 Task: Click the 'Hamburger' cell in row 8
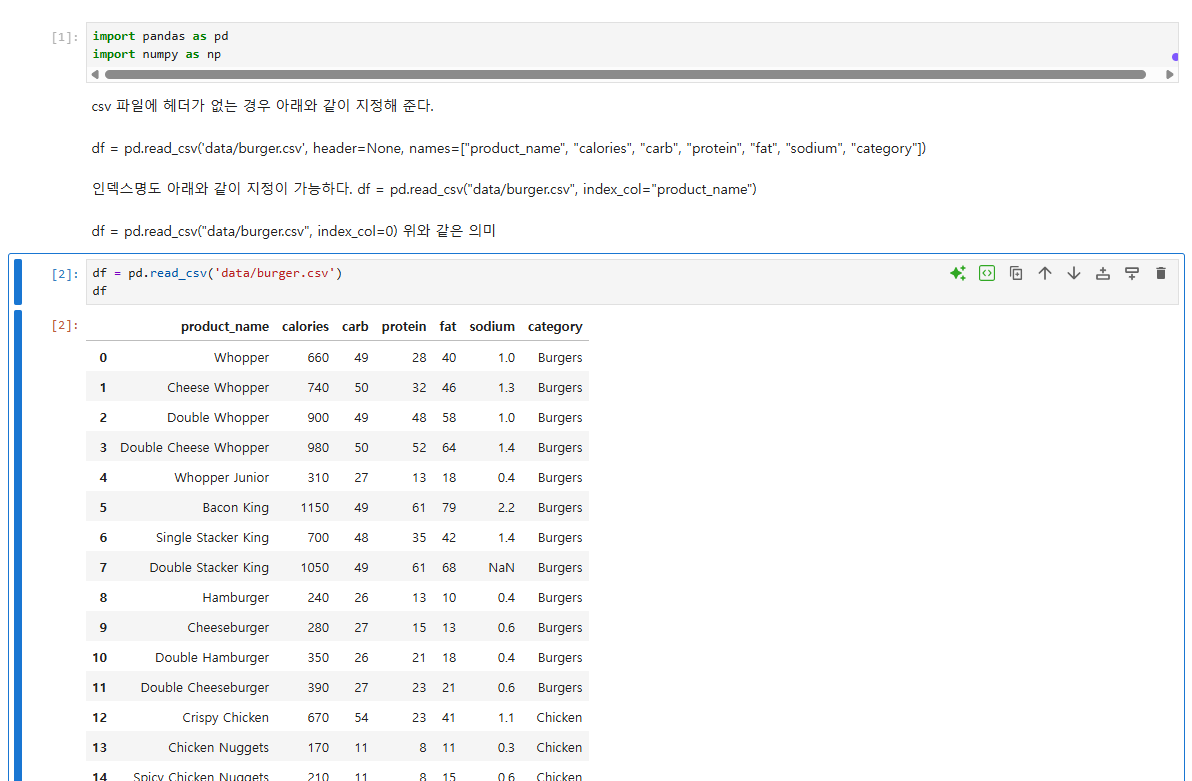[x=236, y=598]
